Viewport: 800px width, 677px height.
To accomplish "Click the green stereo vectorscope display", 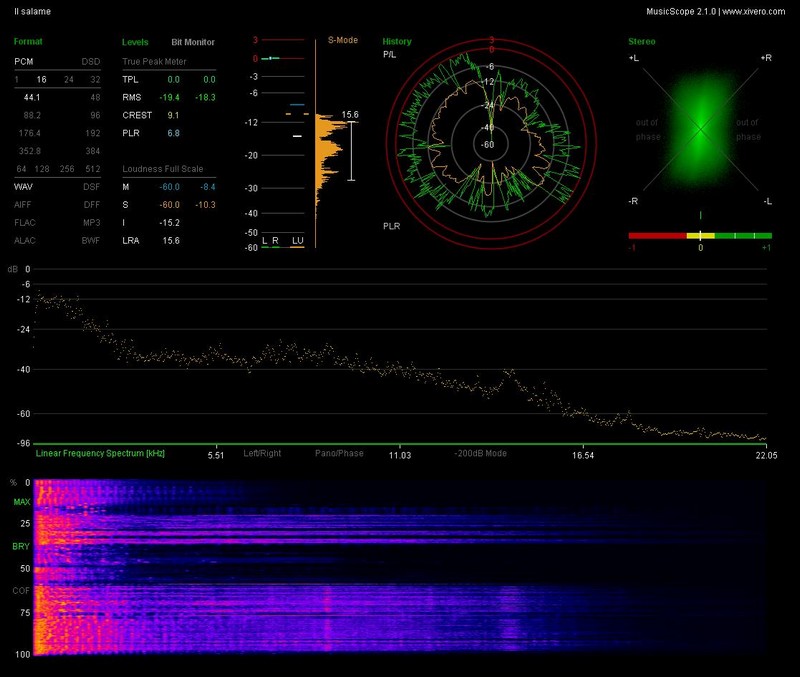I will pos(701,130).
